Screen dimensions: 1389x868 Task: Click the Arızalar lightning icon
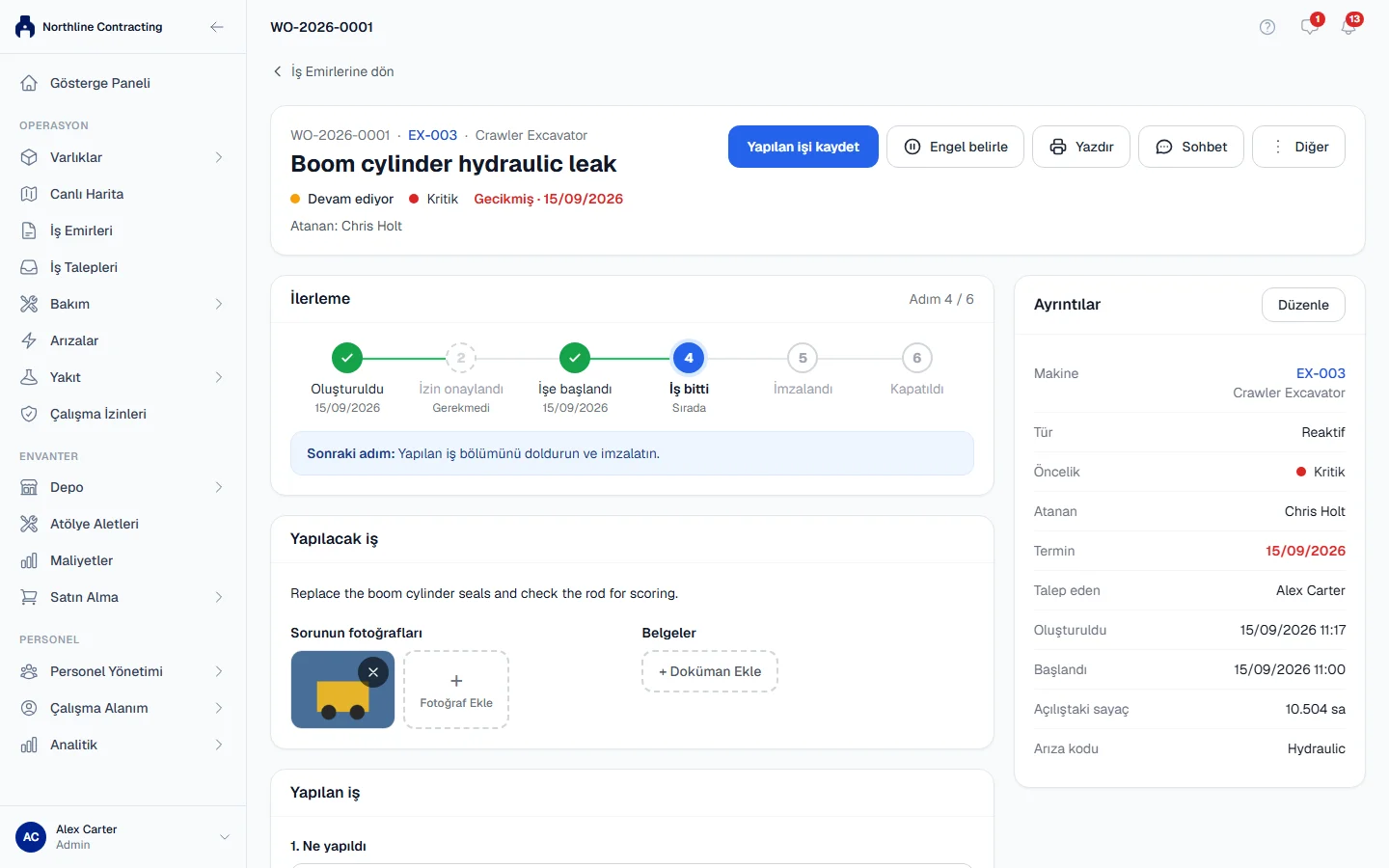(x=29, y=340)
